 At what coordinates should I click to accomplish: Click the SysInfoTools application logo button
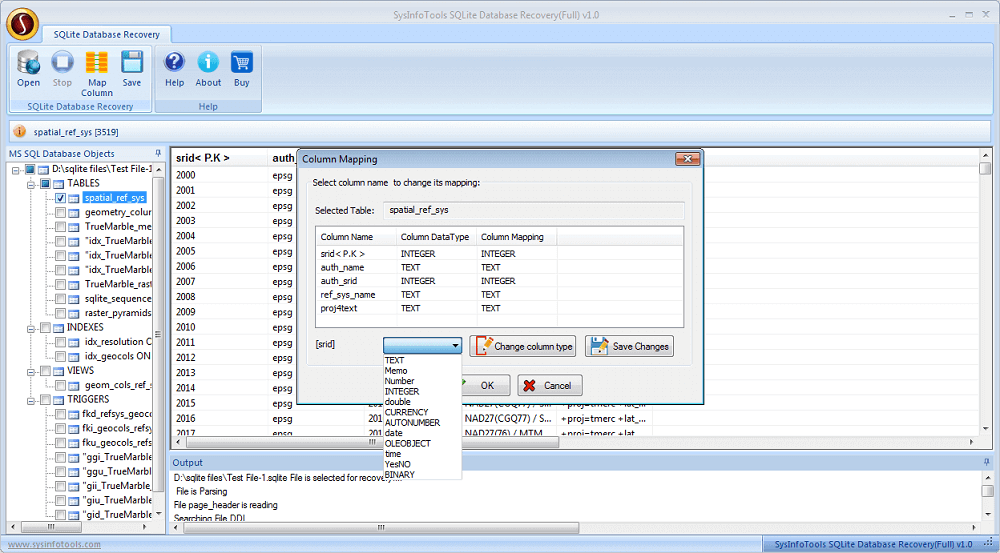(x=22, y=22)
